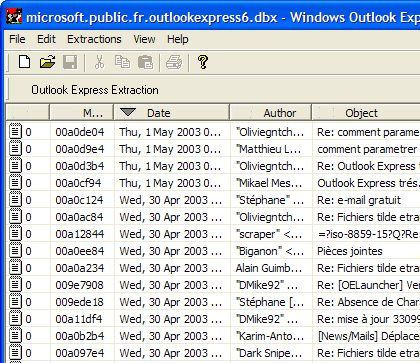
Task: Click the message icon for row 00a0ac84
Action: 15,217
